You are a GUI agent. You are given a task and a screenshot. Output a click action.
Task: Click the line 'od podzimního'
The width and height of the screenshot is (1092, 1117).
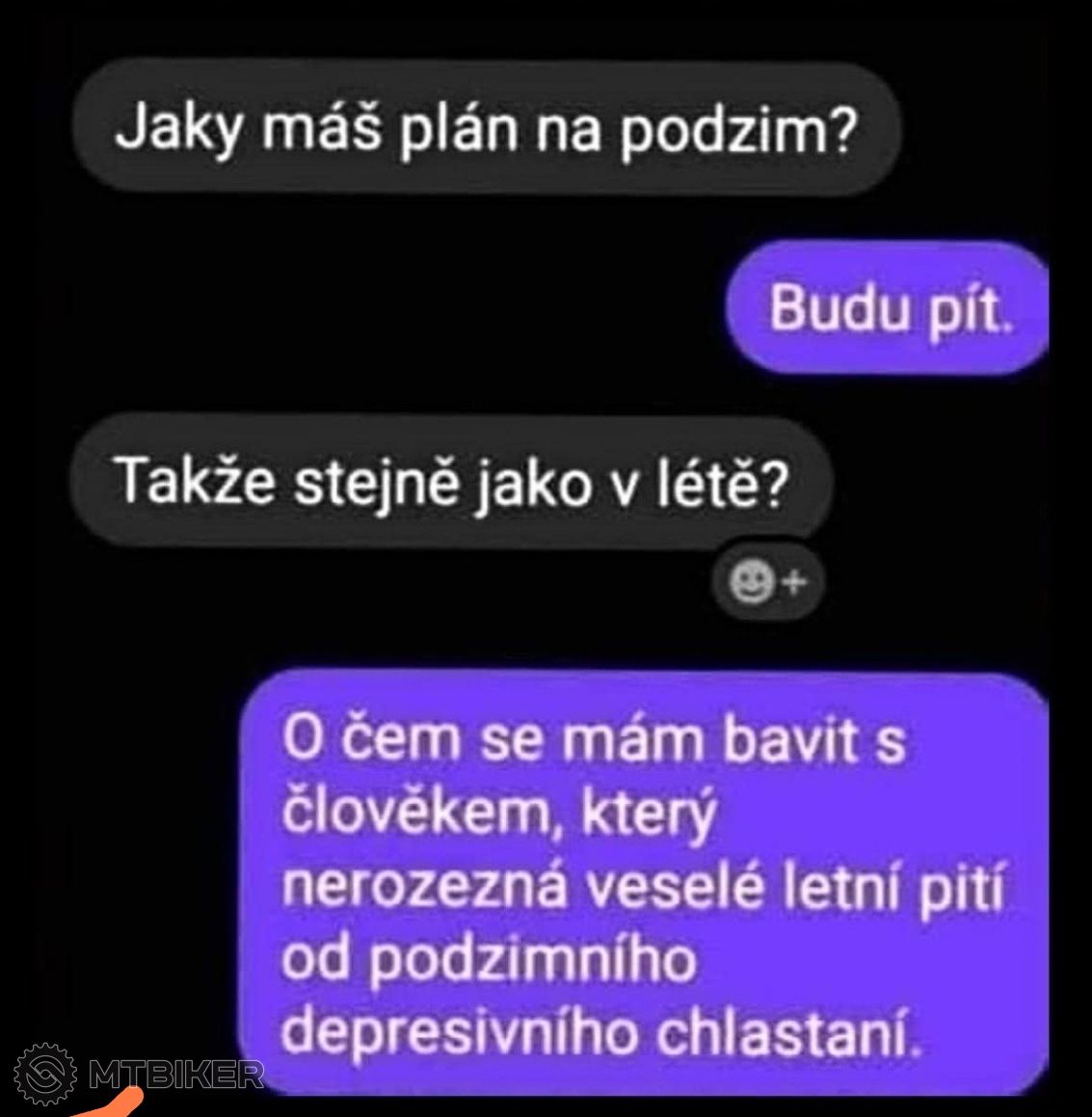point(489,961)
